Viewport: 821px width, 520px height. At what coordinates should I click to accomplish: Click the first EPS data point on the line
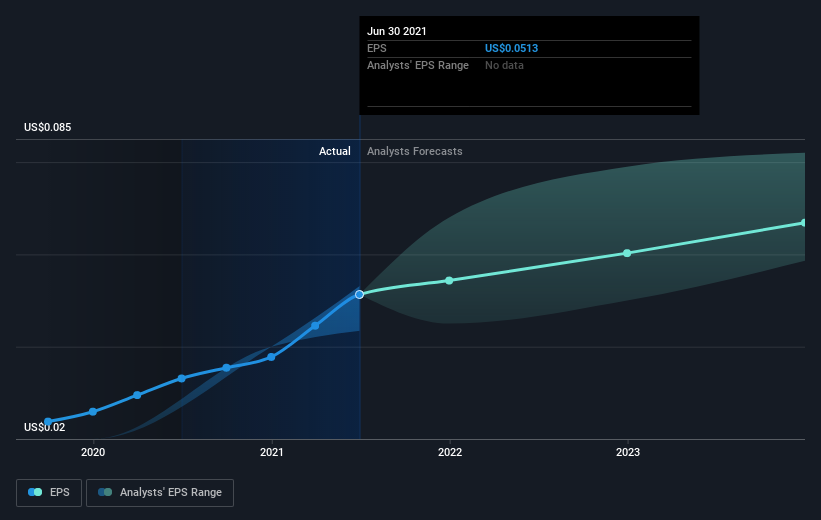(x=48, y=422)
